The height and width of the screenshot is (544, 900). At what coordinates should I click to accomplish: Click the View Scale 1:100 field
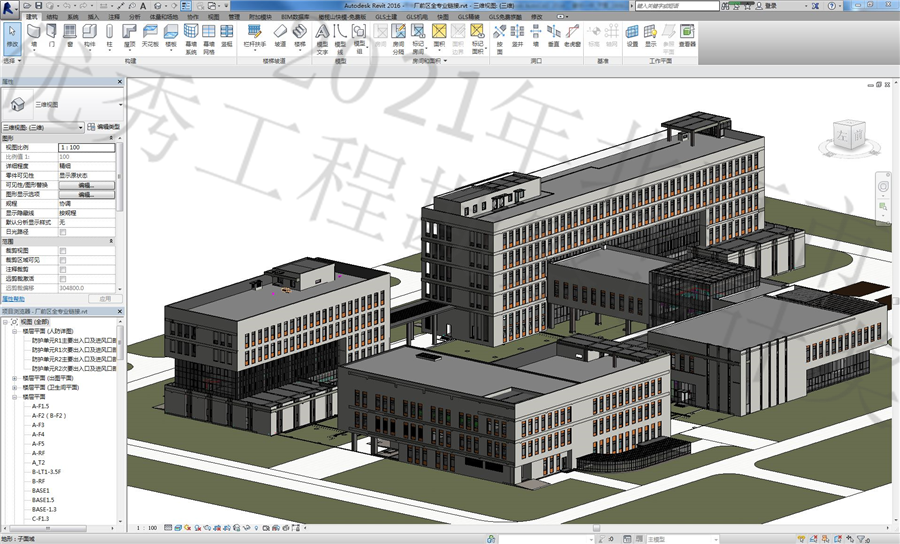click(87, 147)
